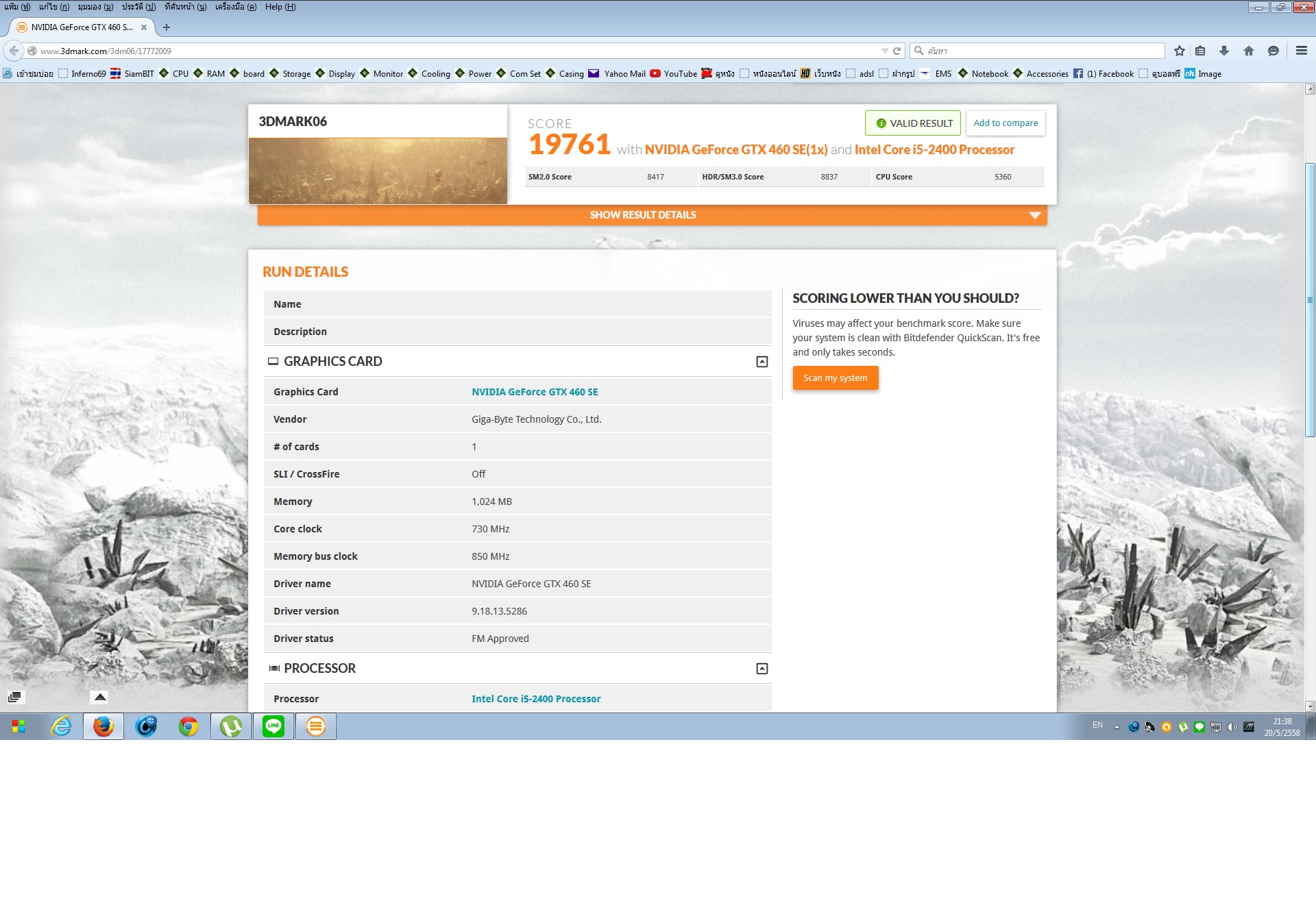Launch LINE app from taskbar
The width and height of the screenshot is (1316, 914).
[273, 726]
